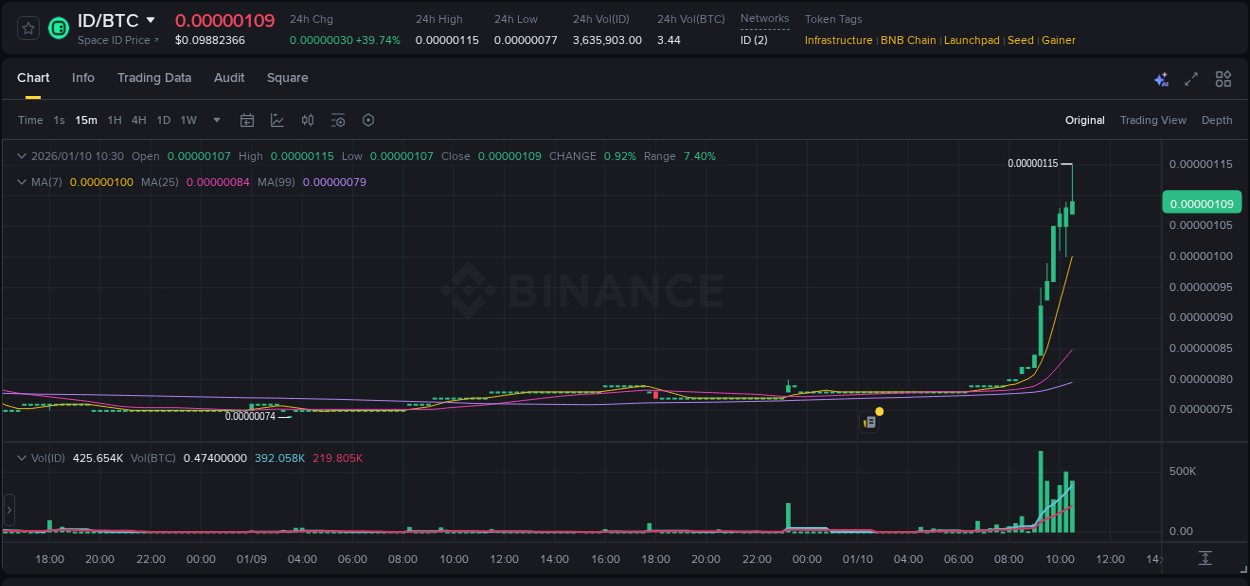Screen dimensions: 1250x586
Task: Open chart settings via hexagon gear icon
Action: [x=368, y=120]
